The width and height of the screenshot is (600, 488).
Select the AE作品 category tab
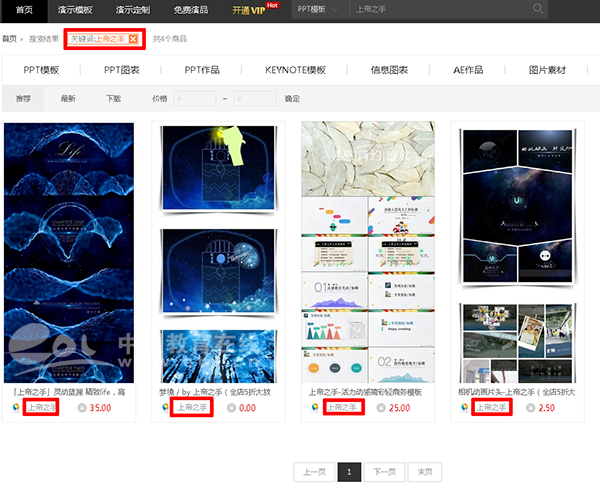(467, 70)
